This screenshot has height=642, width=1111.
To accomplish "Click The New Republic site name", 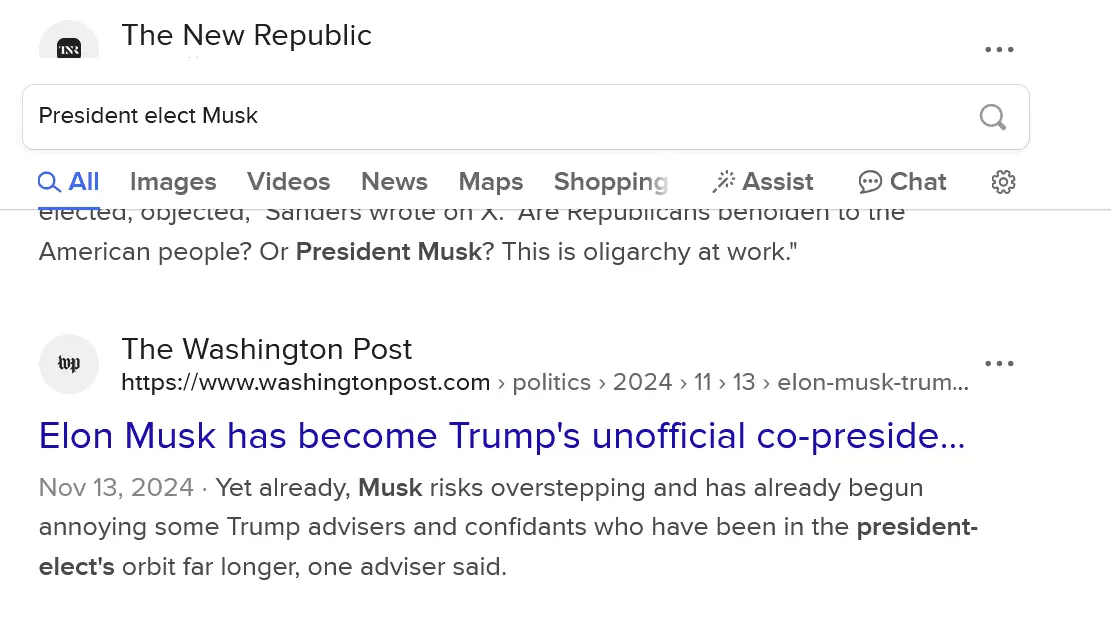I will pos(246,35).
